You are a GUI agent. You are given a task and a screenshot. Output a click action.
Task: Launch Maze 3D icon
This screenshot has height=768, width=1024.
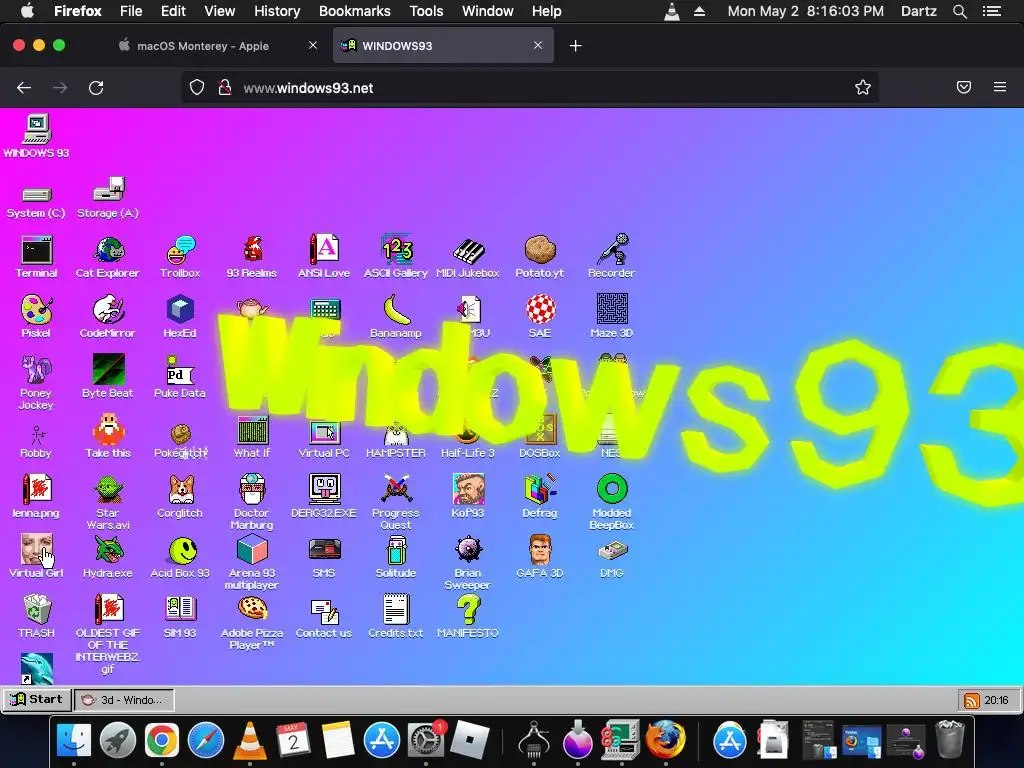pos(611,317)
